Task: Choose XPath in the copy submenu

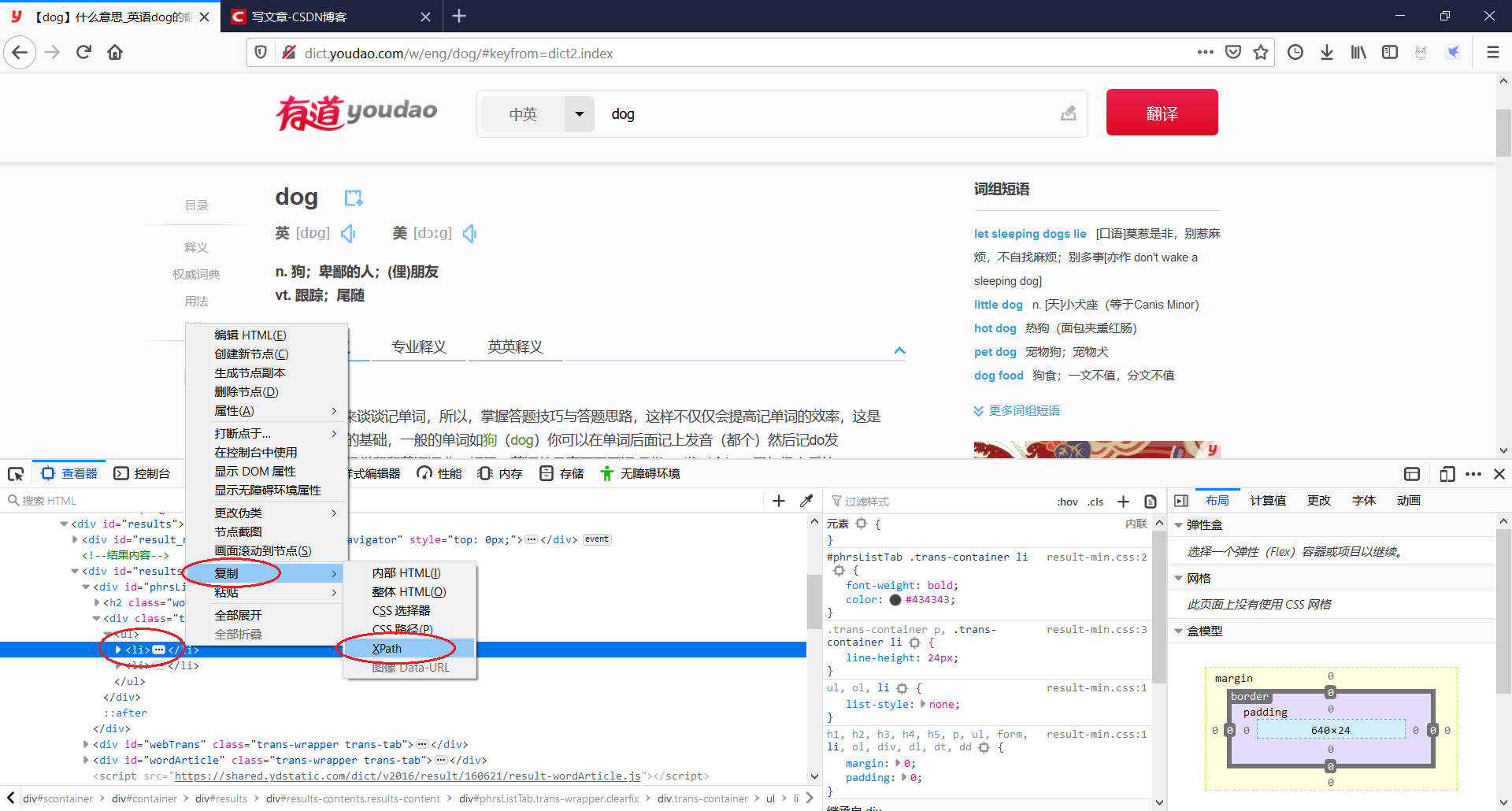Action: tap(409, 649)
